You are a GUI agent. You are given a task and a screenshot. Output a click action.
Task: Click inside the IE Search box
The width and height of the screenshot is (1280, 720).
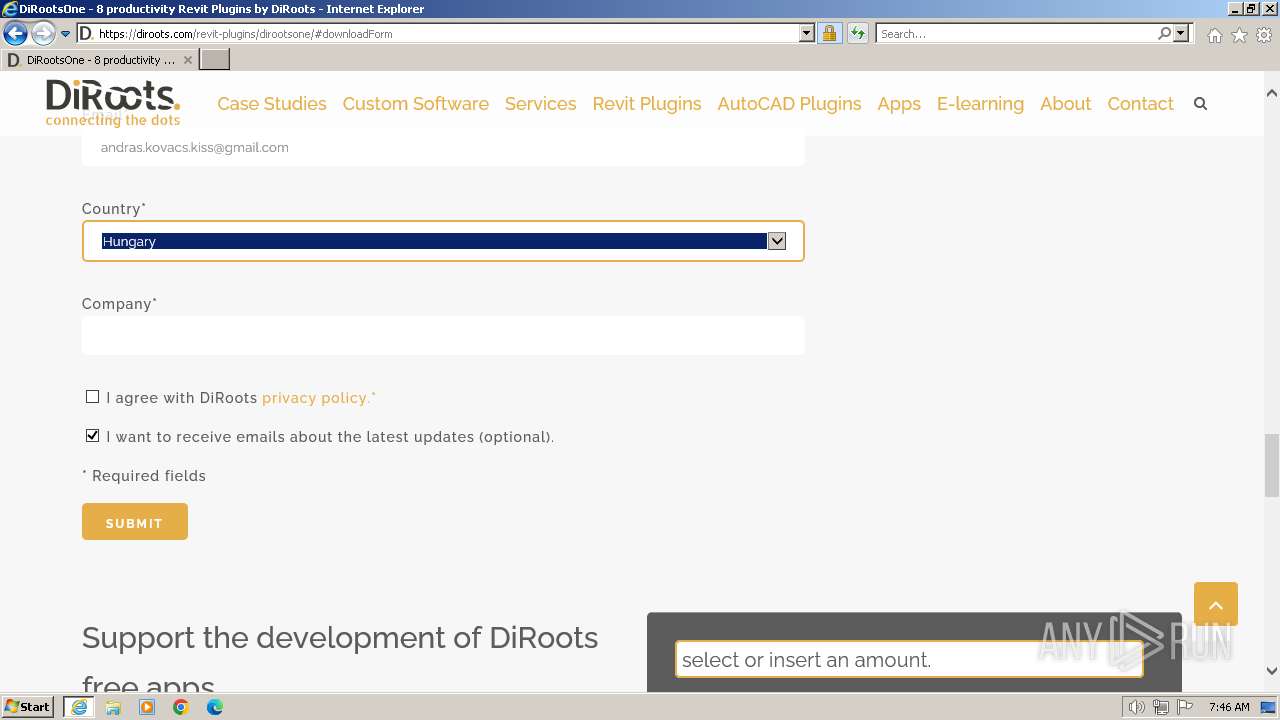pos(1016,33)
